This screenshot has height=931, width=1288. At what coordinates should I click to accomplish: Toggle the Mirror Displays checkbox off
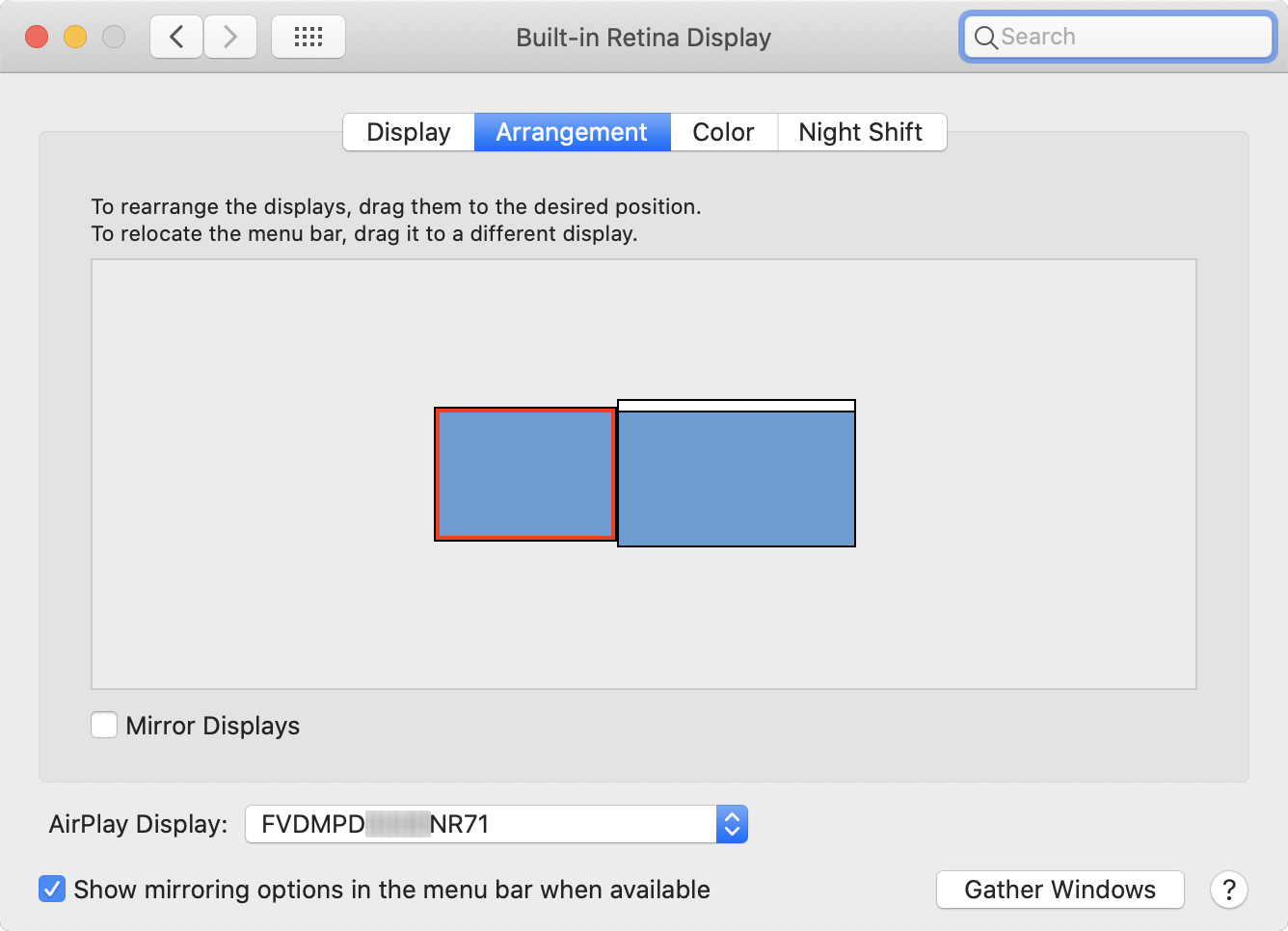click(104, 725)
